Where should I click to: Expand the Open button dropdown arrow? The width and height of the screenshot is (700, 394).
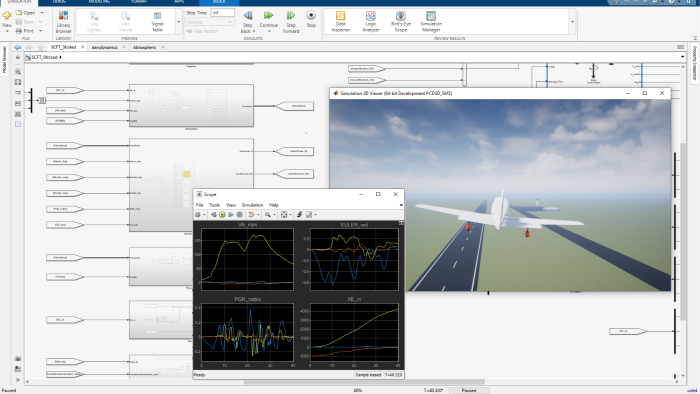pyautogui.click(x=42, y=13)
